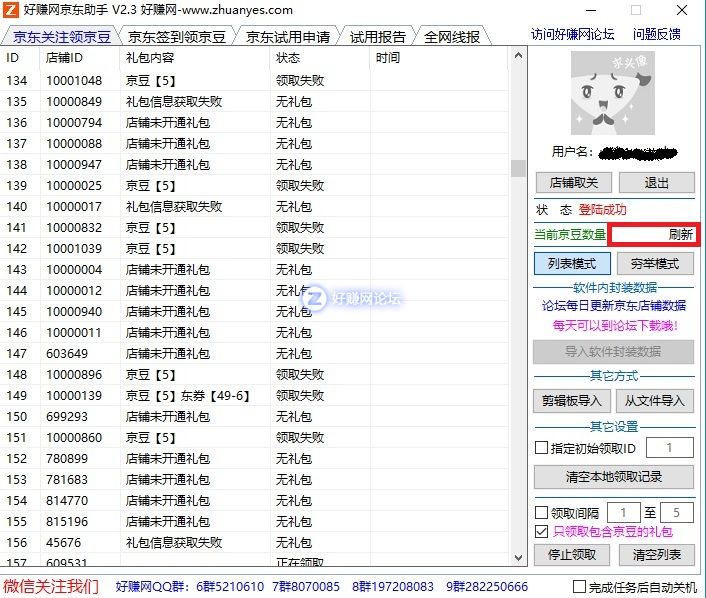Select row with store ID 603649
The width and height of the screenshot is (706, 598).
254,353
